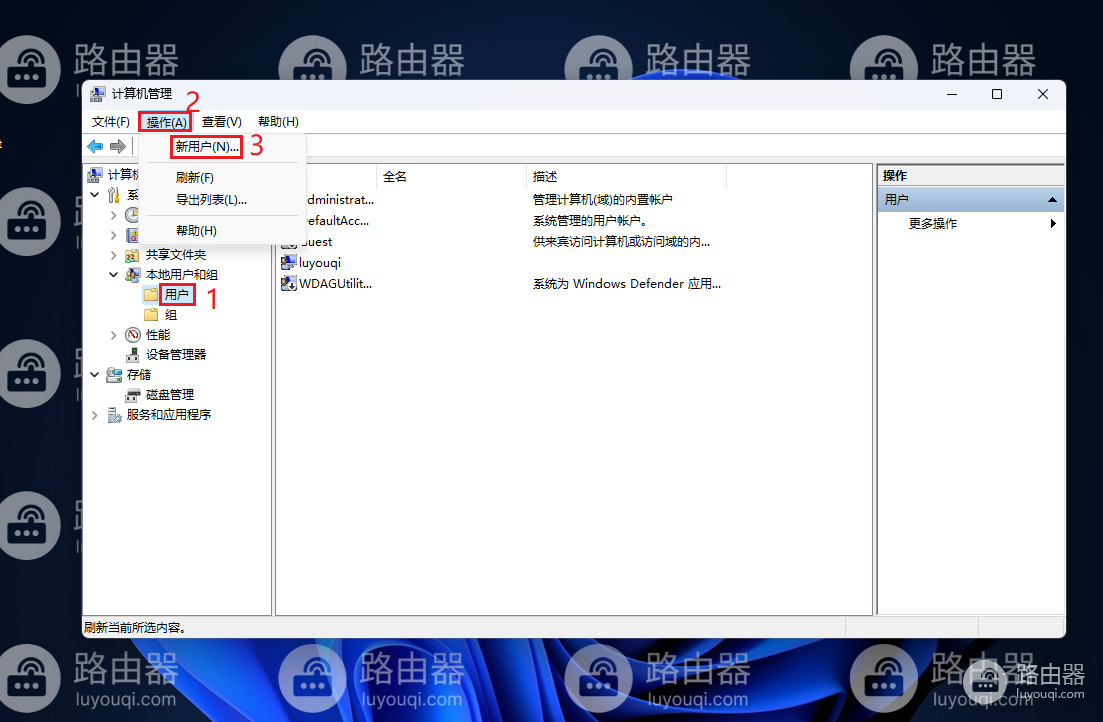The width and height of the screenshot is (1103, 722).
Task: Click the 用户 folder icon in tree
Action: click(x=151, y=294)
